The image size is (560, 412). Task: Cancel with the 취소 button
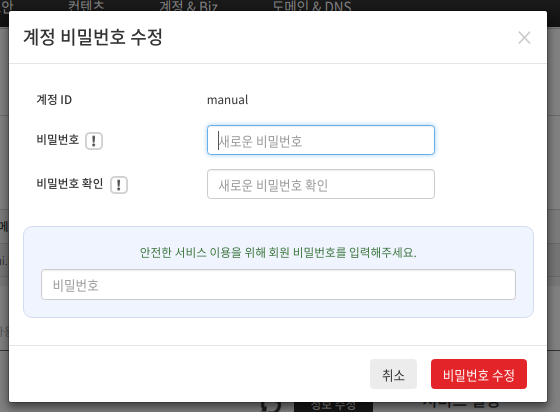coord(393,374)
